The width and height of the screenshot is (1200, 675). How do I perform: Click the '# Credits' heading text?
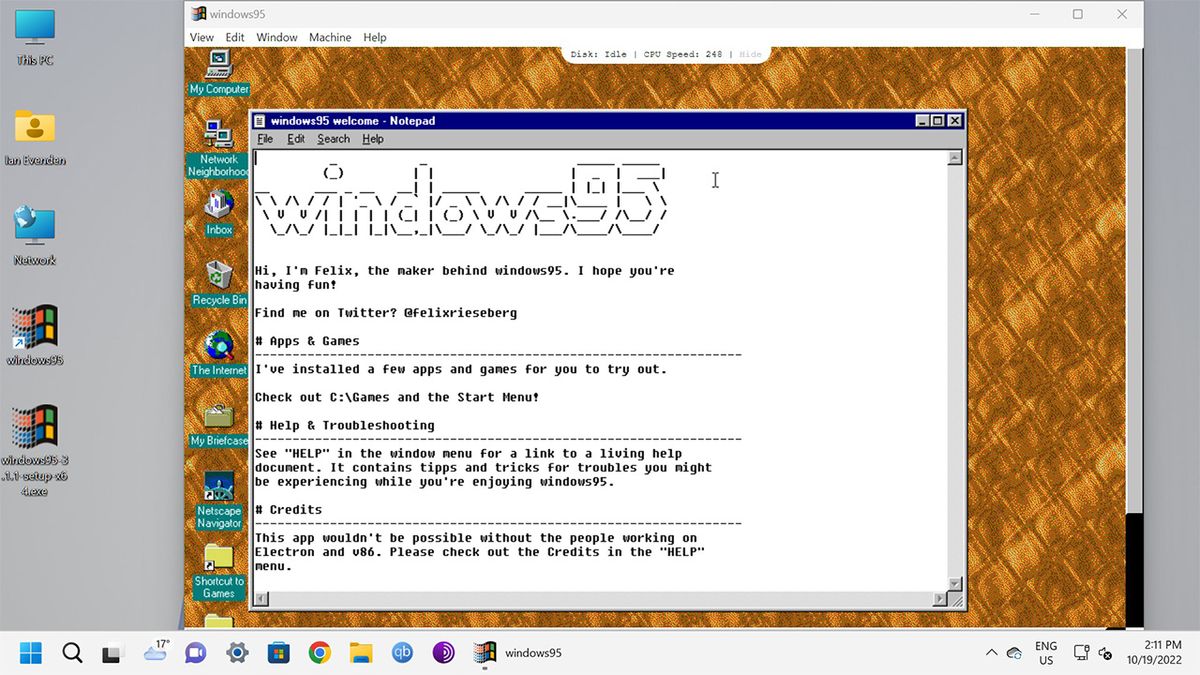[x=288, y=509]
